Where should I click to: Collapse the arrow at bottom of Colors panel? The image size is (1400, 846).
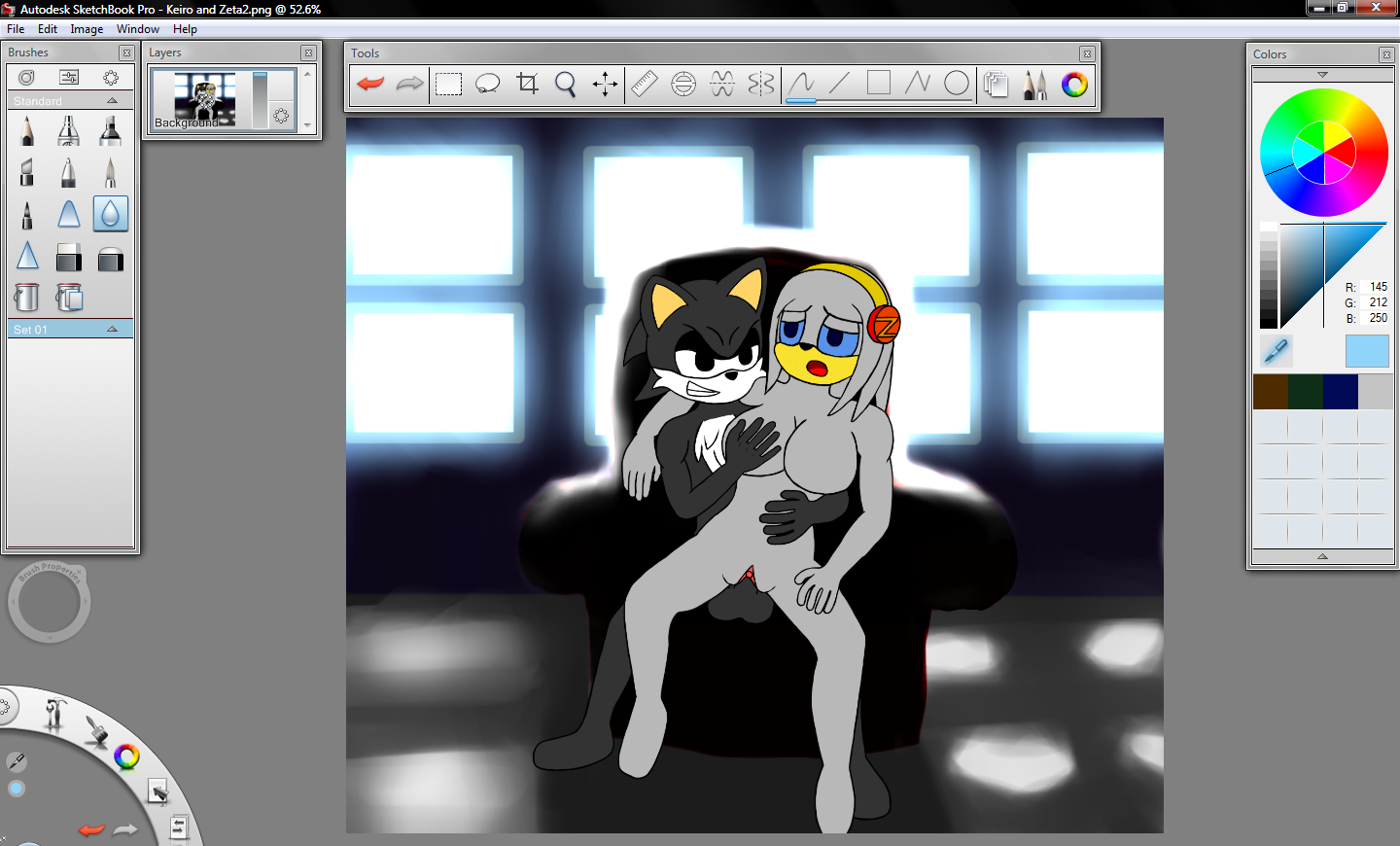[1322, 556]
